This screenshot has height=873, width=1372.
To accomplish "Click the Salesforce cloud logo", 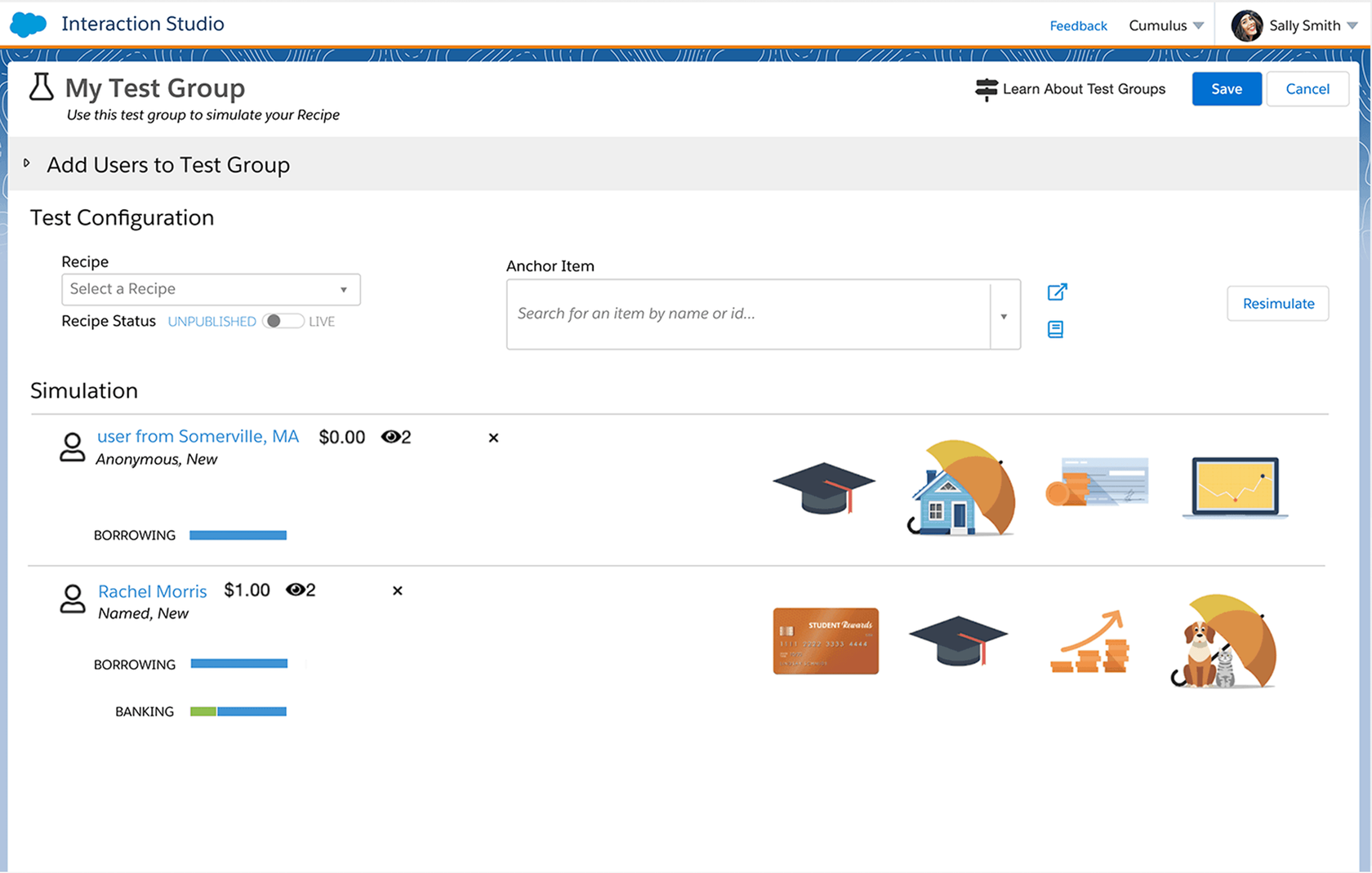I will 27,24.
